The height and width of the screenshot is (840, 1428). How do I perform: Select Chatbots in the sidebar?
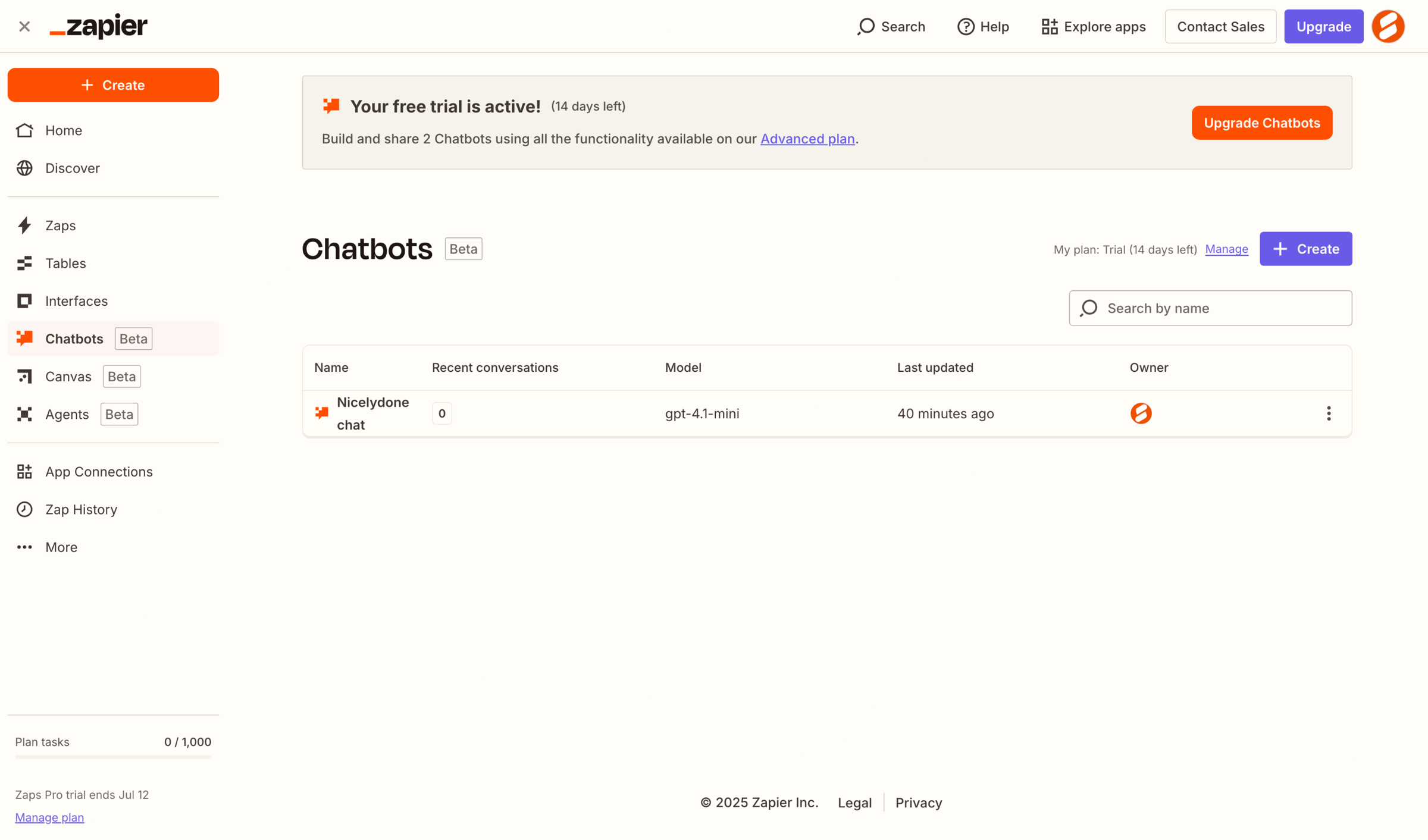pos(113,338)
